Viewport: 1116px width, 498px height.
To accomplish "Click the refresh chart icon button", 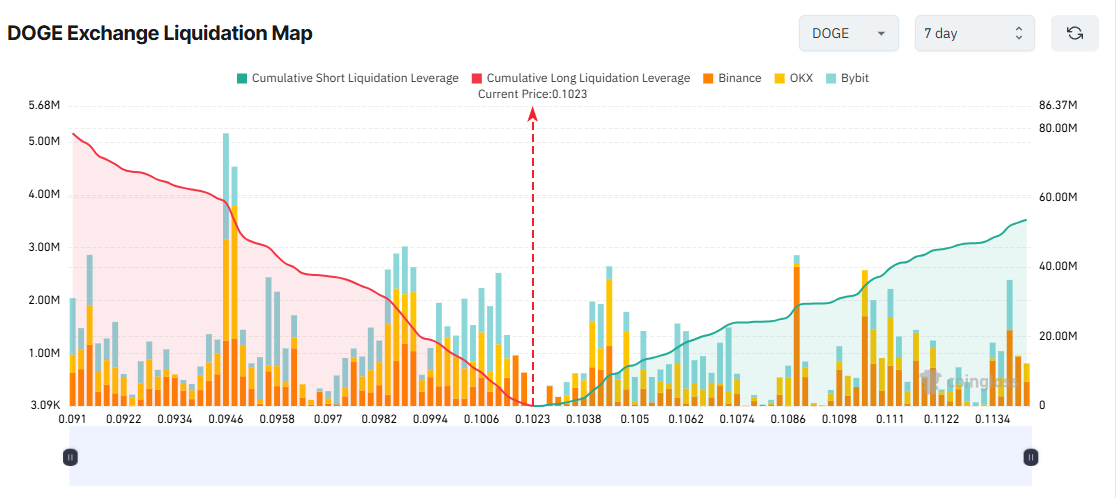I will (1075, 33).
